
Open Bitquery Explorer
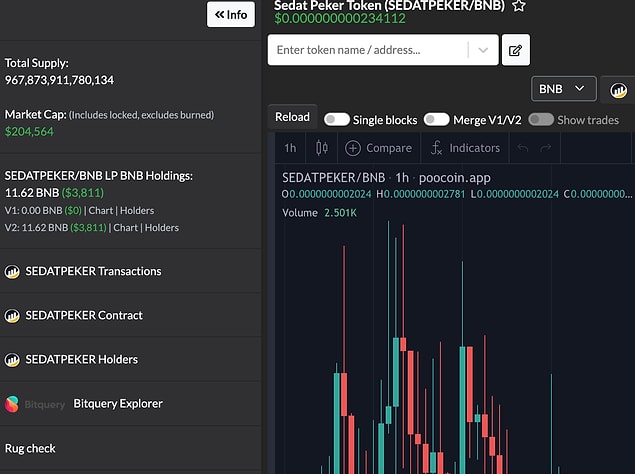click(x=118, y=404)
